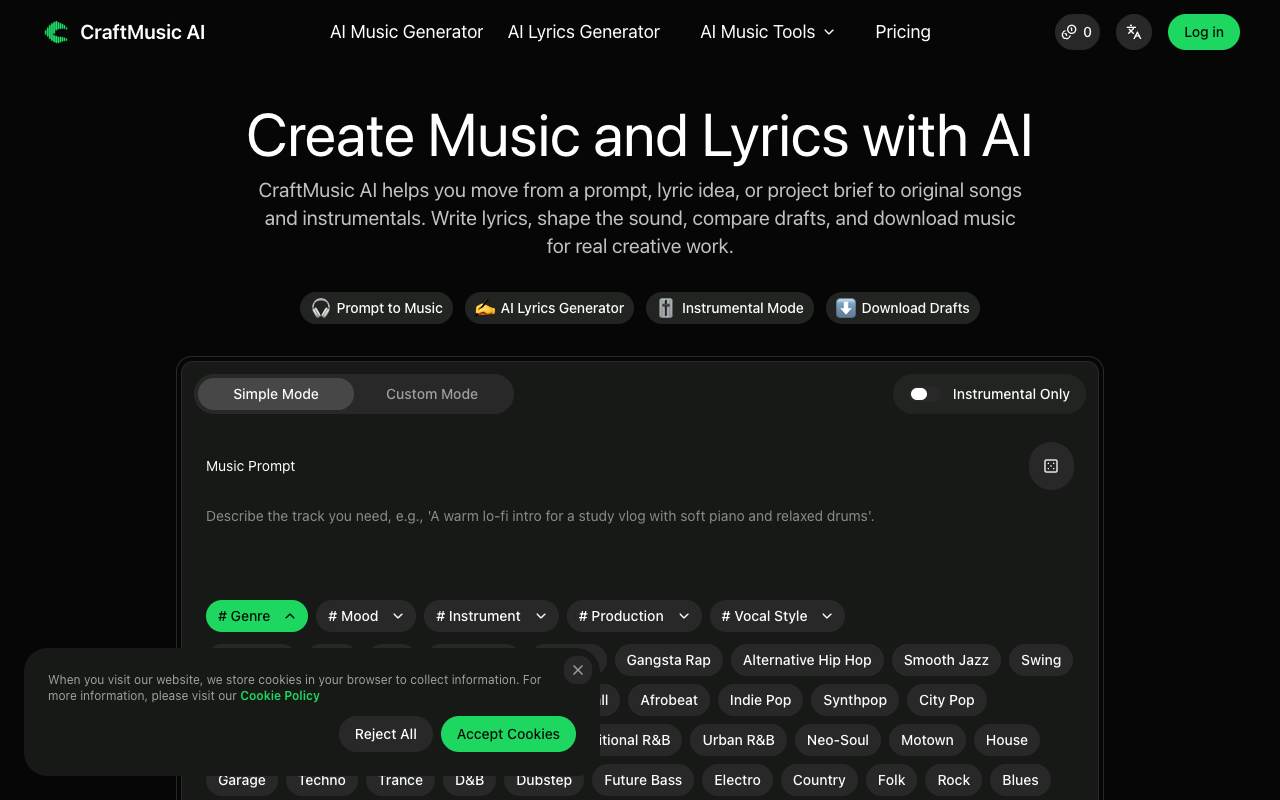Screen dimensions: 1280x800
Task: Open the Cookie Policy link
Action: click(280, 696)
